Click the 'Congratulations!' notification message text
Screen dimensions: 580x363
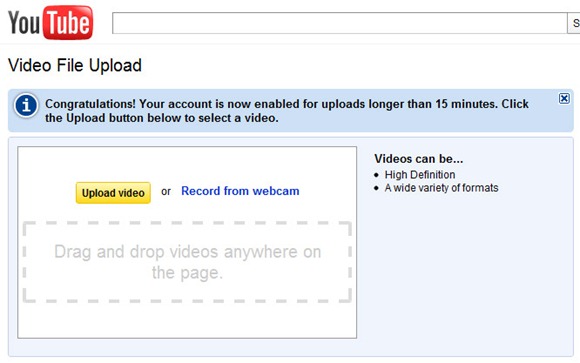(x=287, y=111)
